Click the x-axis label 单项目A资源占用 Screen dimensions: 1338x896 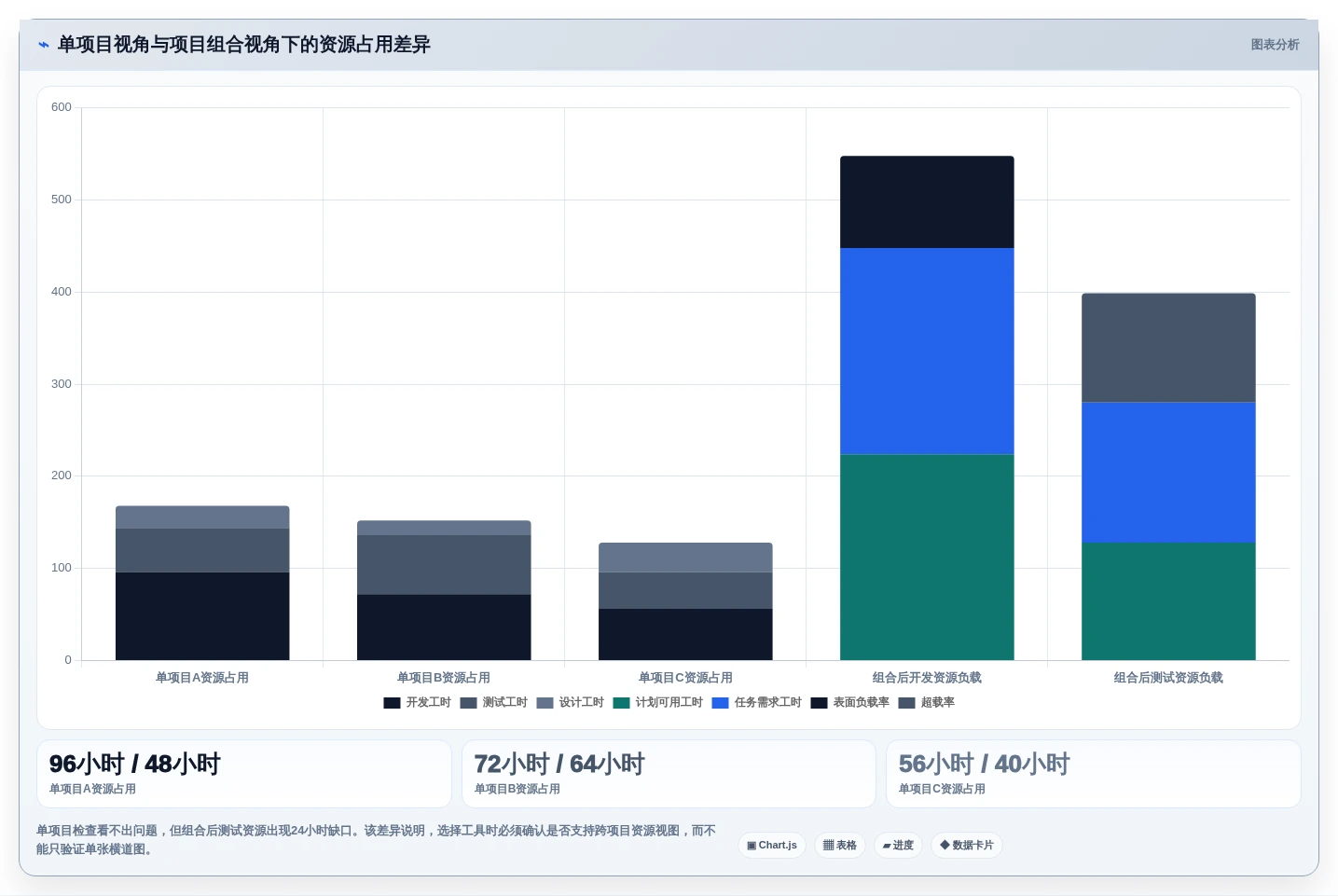coord(202,678)
